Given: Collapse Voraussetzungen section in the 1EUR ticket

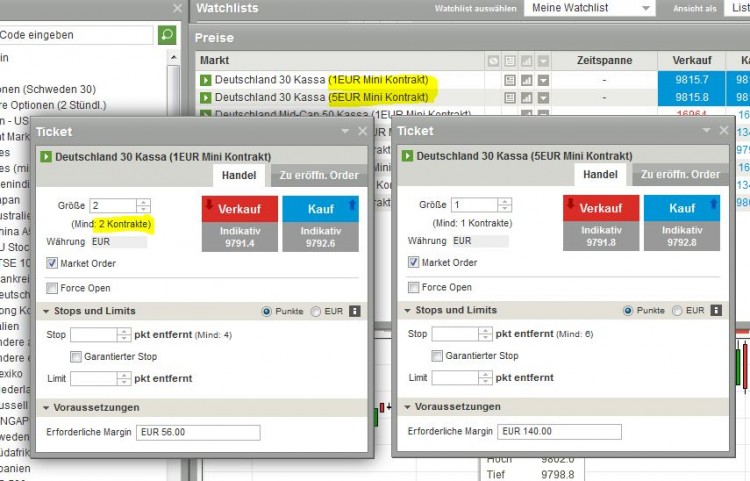Looking at the screenshot, I should click(x=46, y=408).
